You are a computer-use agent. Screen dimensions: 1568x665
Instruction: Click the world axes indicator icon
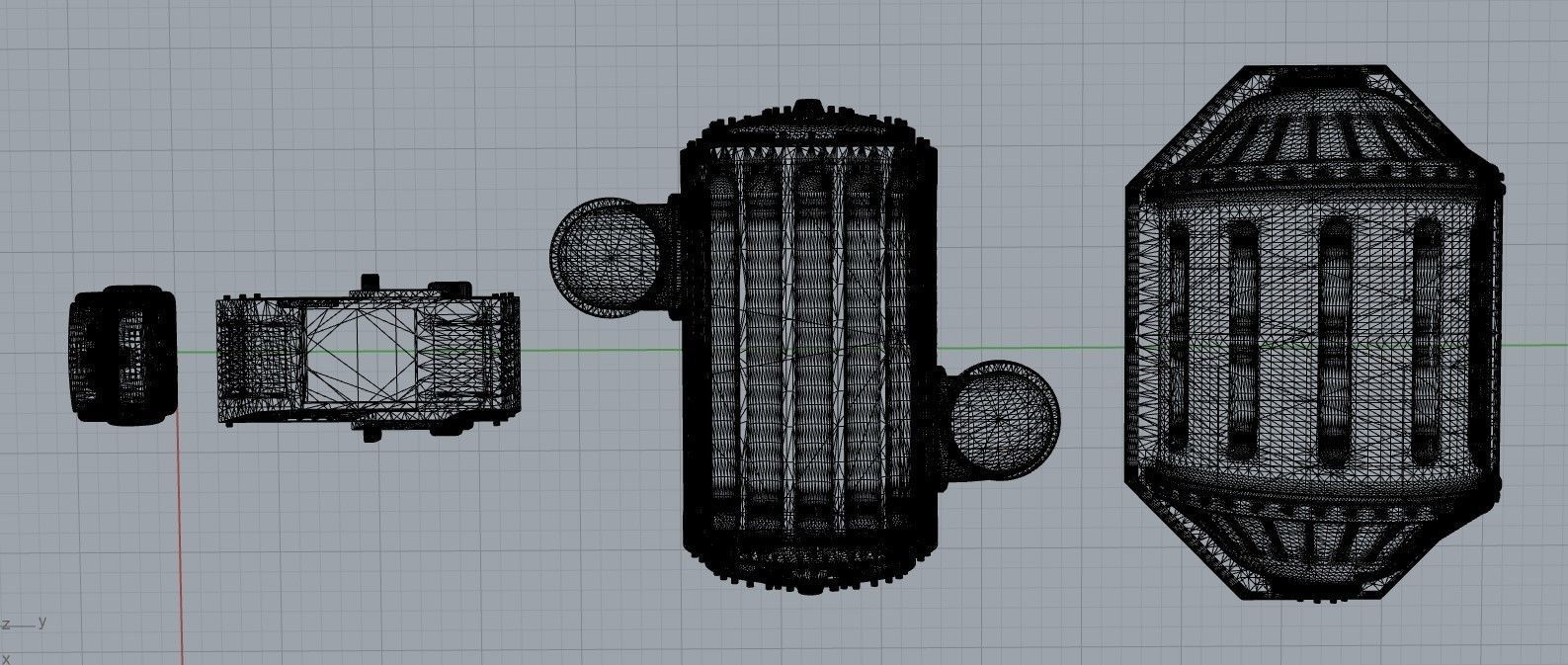point(22,639)
